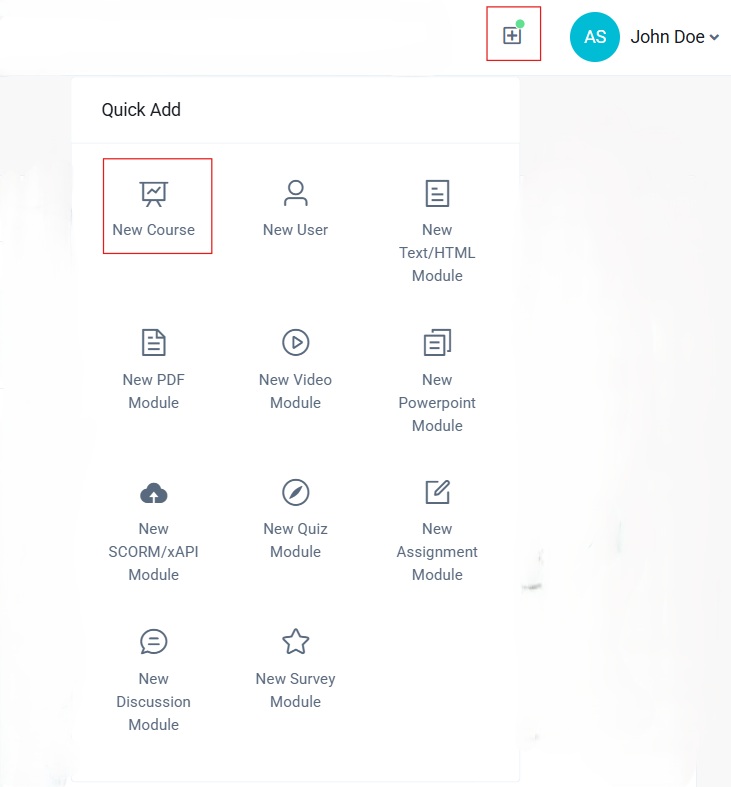
Task: Click the New Survey Module label
Action: [295, 690]
